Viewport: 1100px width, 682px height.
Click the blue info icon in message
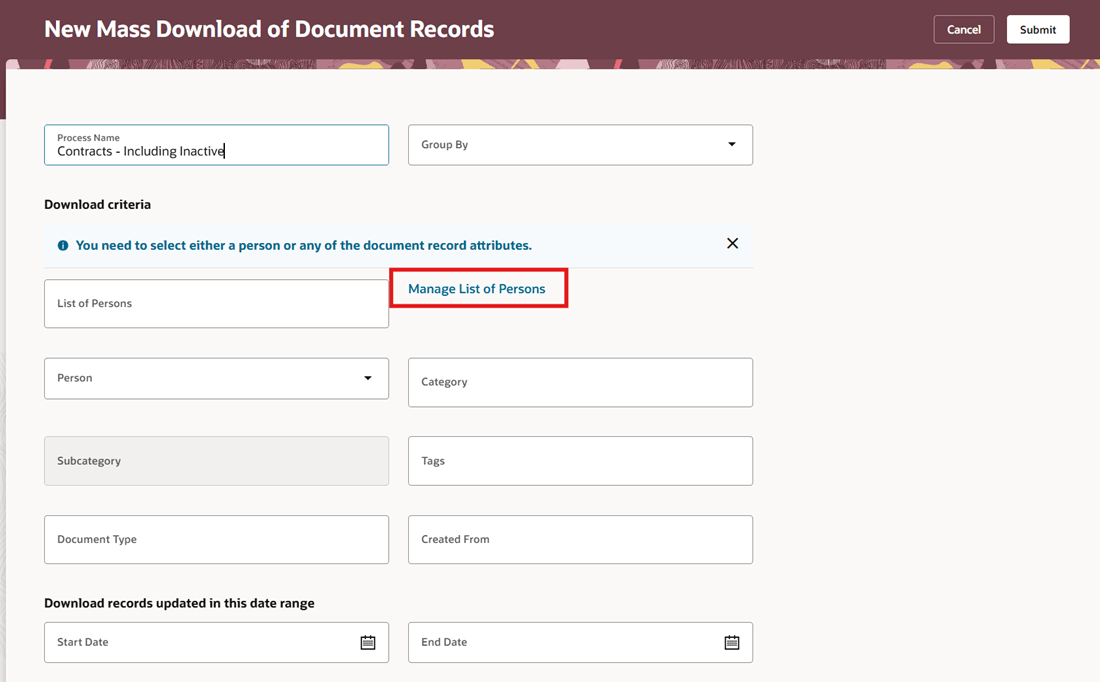[63, 246]
